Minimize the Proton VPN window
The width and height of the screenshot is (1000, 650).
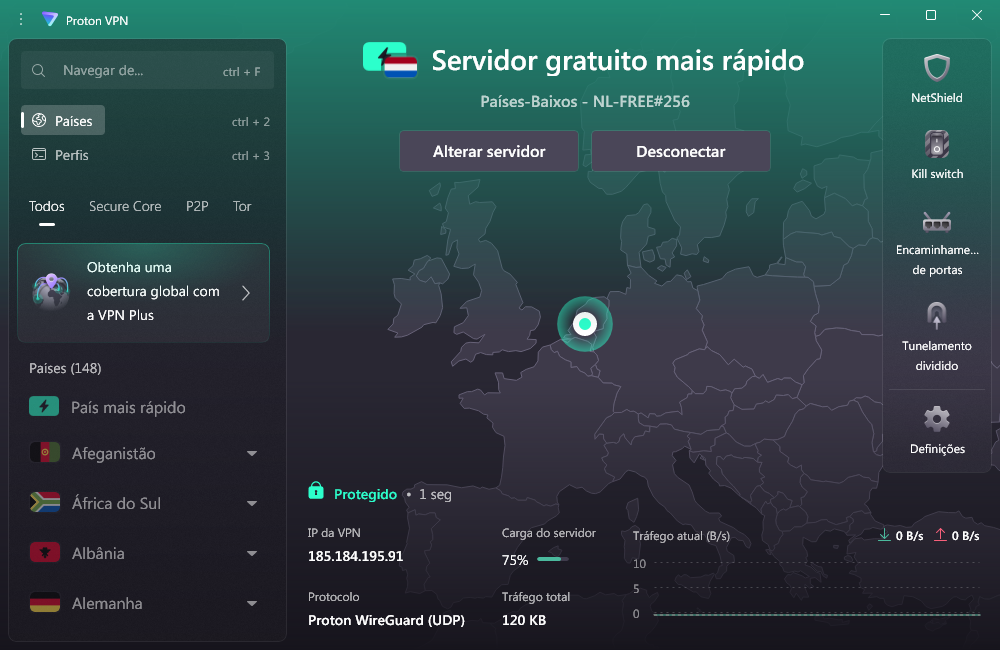pyautogui.click(x=885, y=15)
